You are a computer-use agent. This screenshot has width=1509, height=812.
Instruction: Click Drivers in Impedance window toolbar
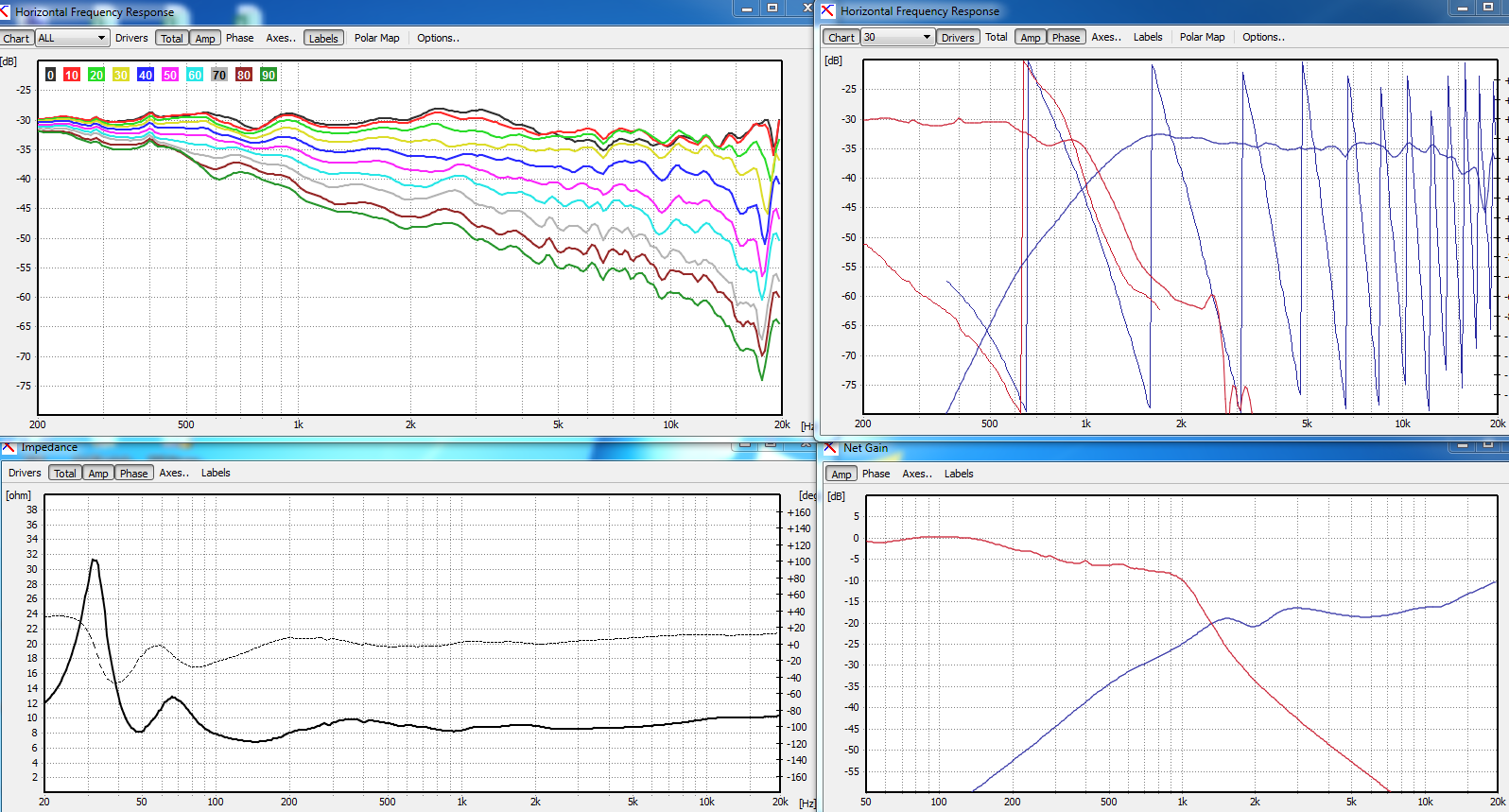click(x=25, y=473)
